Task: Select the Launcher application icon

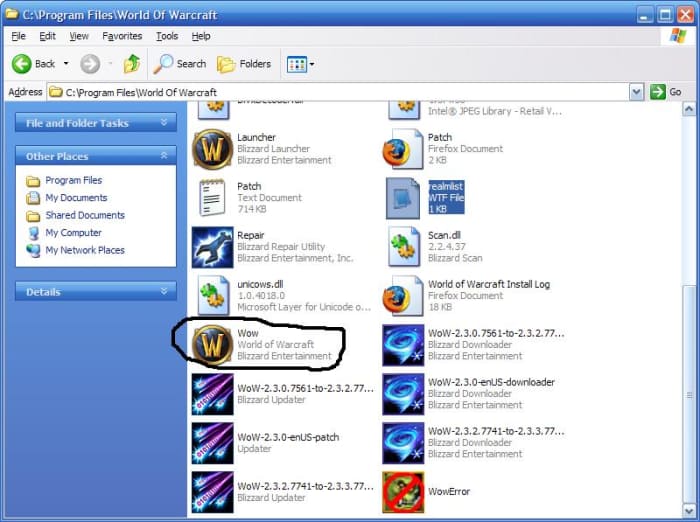Action: [x=212, y=149]
